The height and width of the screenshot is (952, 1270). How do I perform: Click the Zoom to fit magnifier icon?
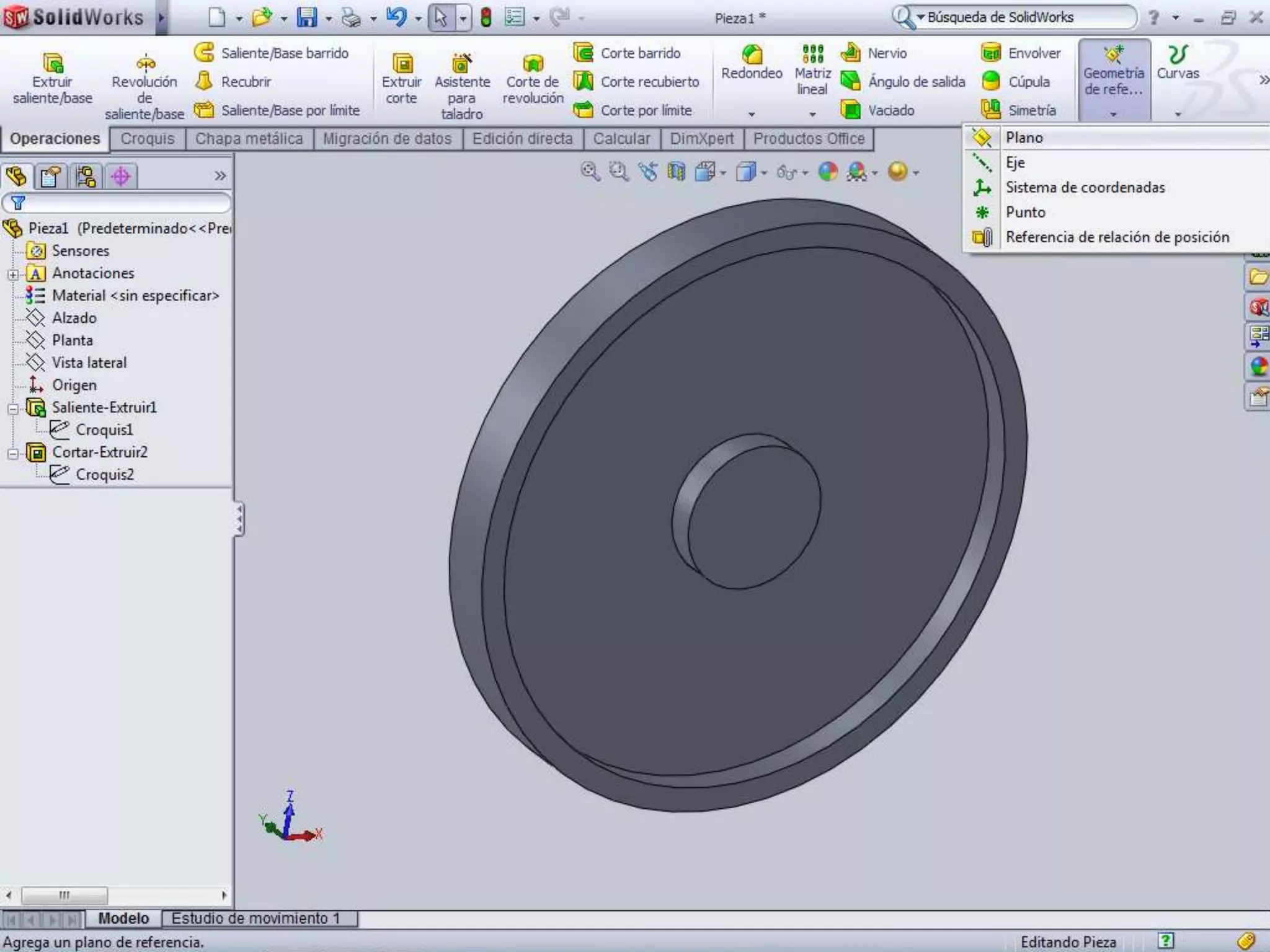pos(590,172)
